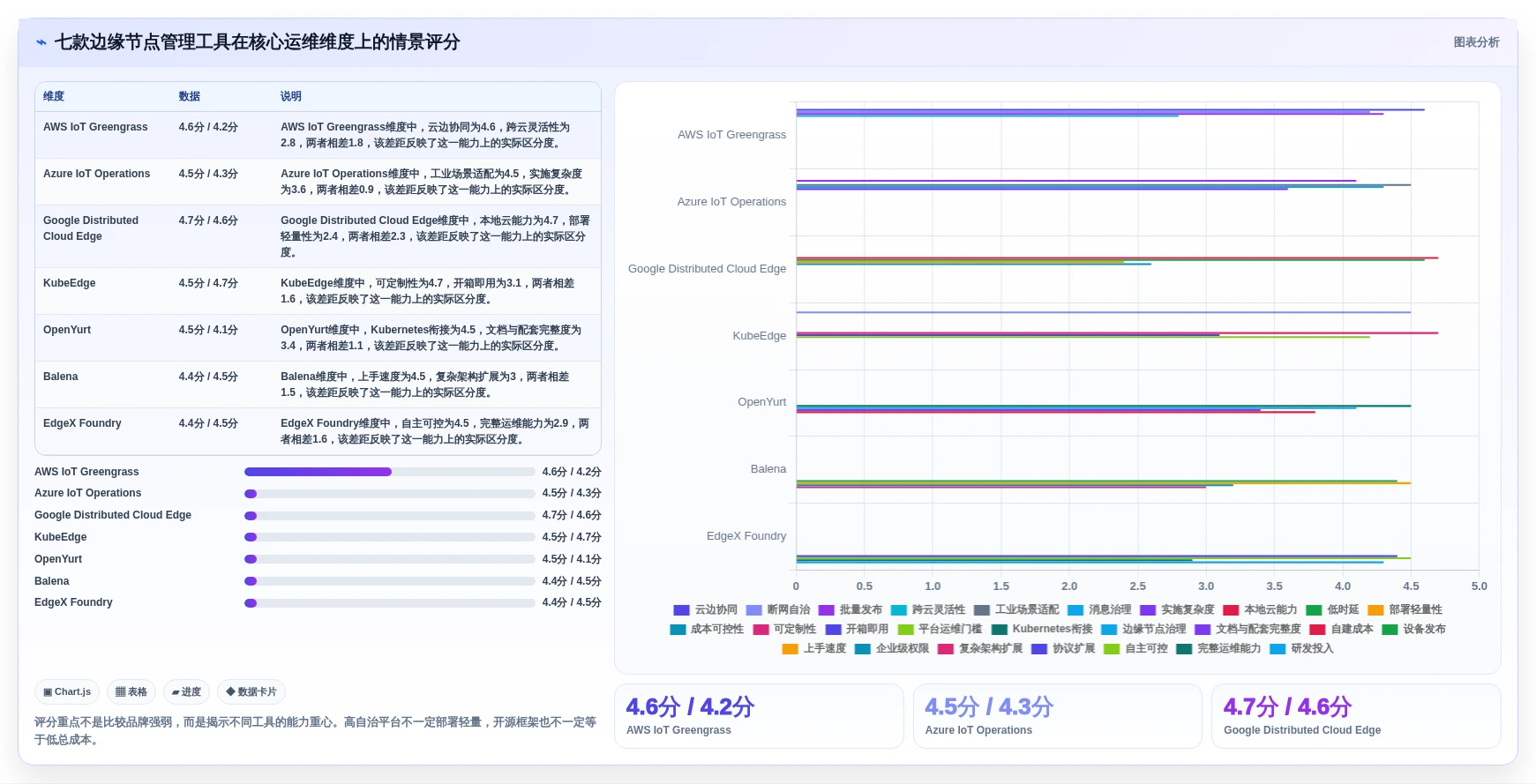Open the 数据卡片 chip

click(251, 692)
